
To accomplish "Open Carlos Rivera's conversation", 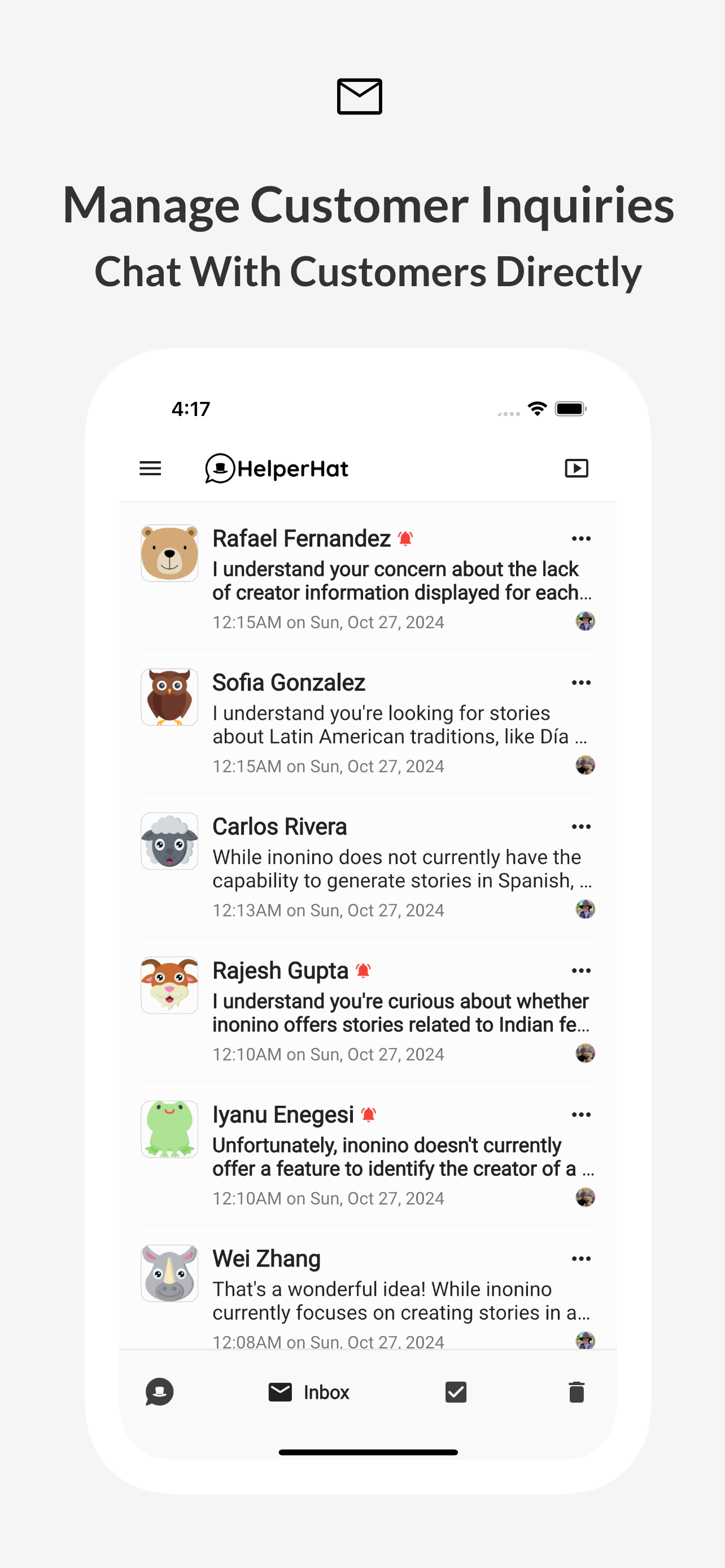I will pos(368,866).
